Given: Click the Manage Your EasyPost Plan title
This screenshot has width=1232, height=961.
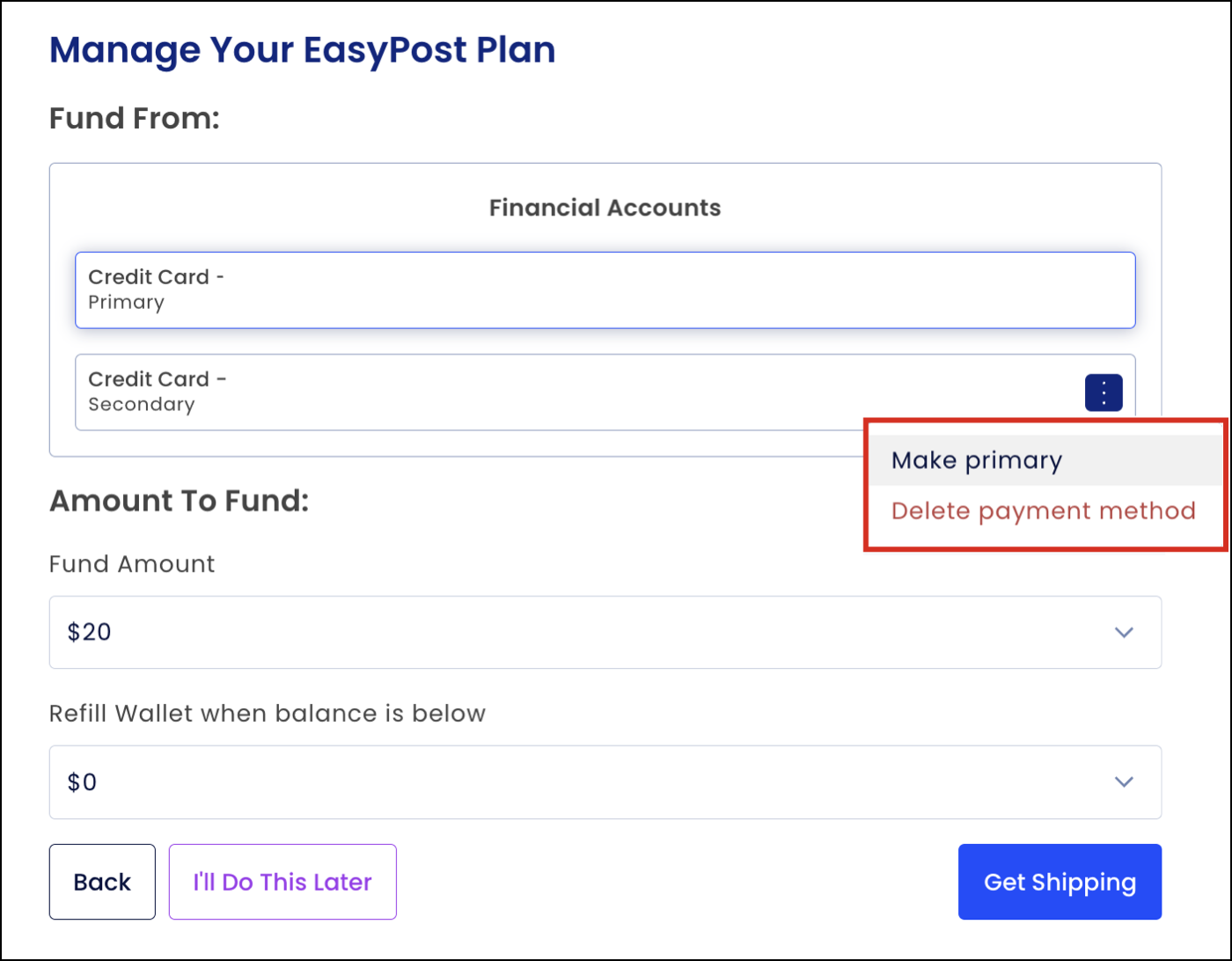Looking at the screenshot, I should point(303,49).
